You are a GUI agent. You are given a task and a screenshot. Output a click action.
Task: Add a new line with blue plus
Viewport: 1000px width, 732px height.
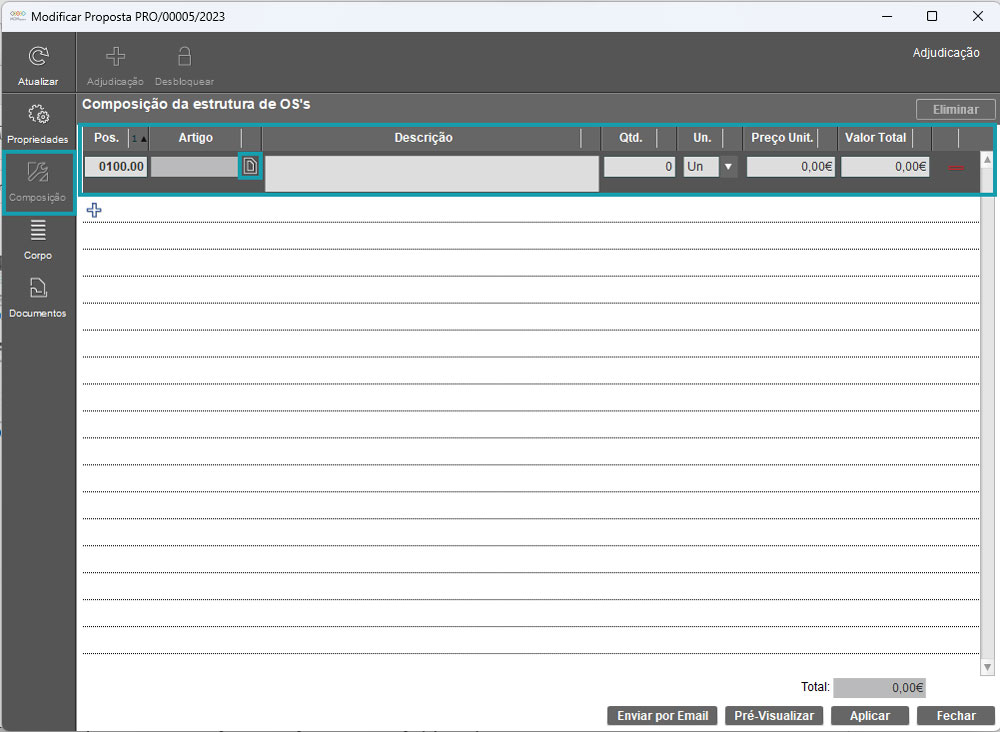tap(95, 210)
